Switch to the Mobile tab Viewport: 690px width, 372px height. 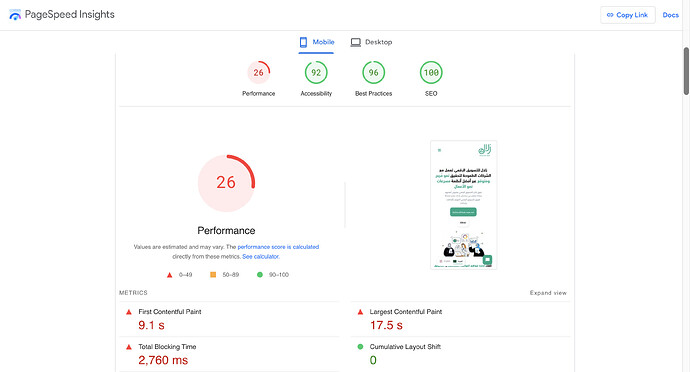pos(316,42)
